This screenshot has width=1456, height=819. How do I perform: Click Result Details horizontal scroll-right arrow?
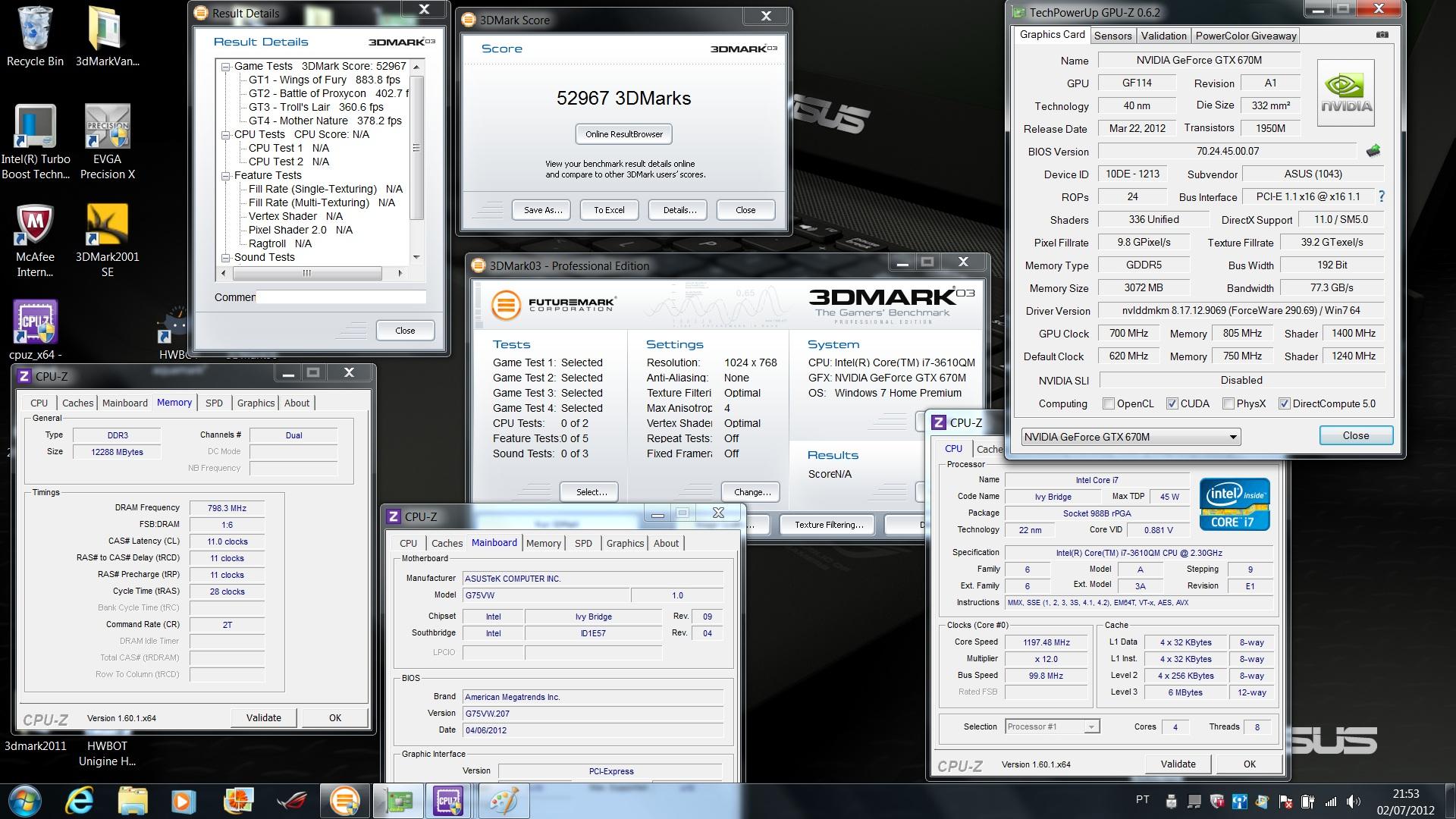click(x=400, y=273)
